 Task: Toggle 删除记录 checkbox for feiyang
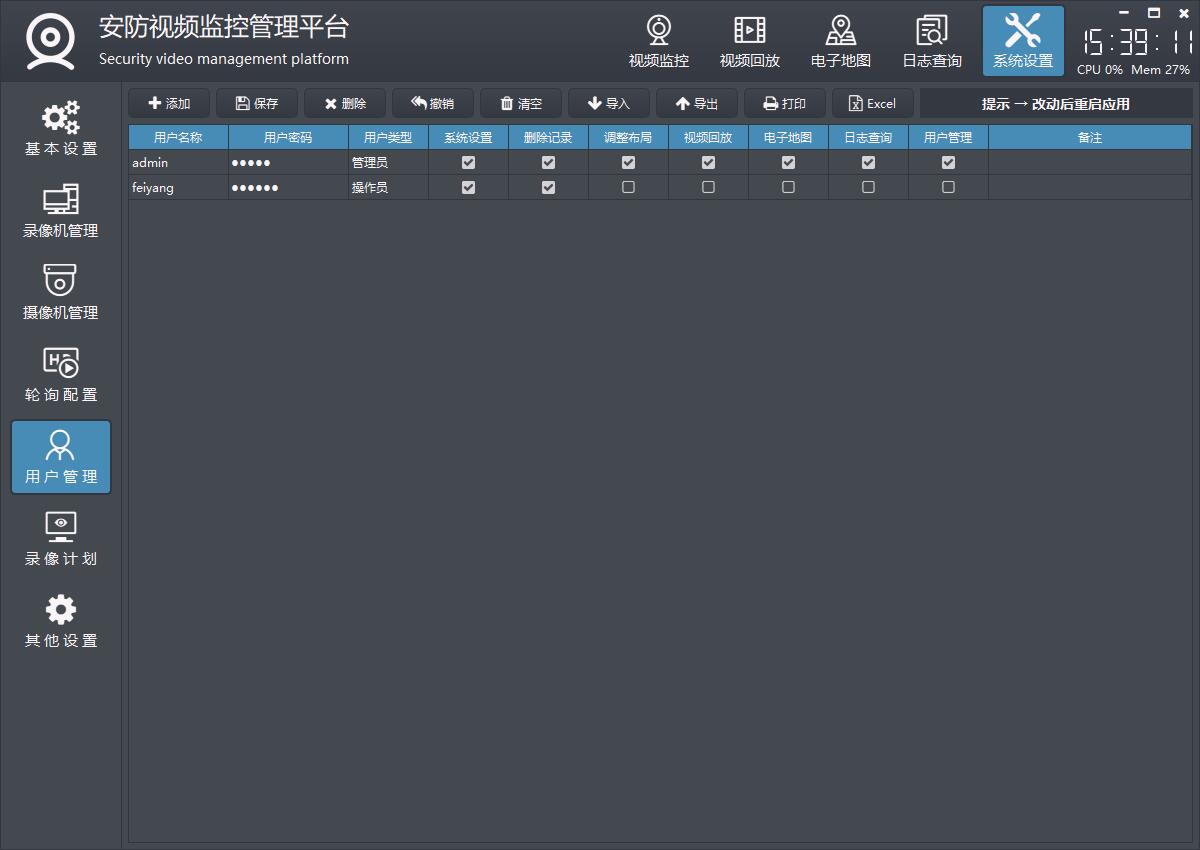tap(548, 187)
